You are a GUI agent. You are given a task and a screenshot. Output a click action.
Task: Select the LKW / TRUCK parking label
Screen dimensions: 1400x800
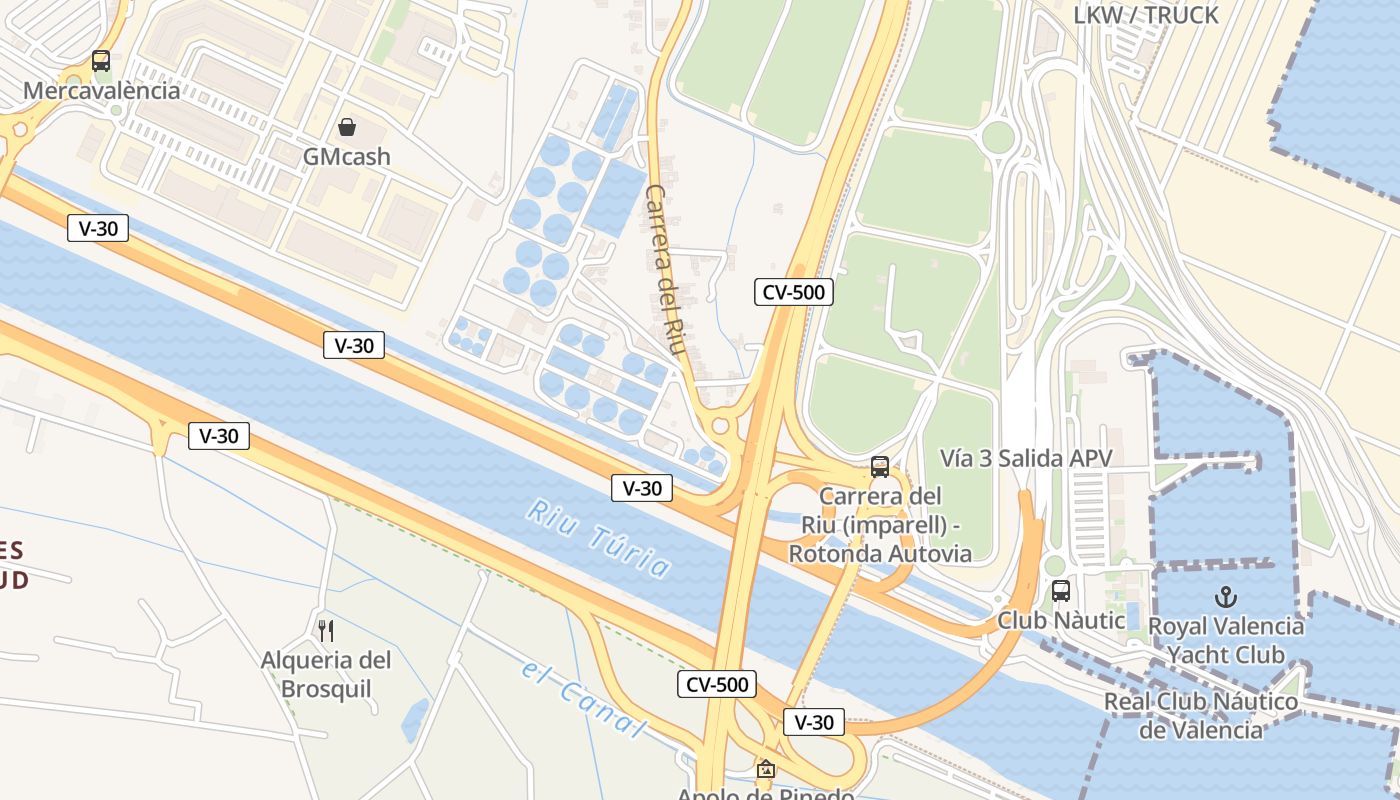[x=1146, y=15]
